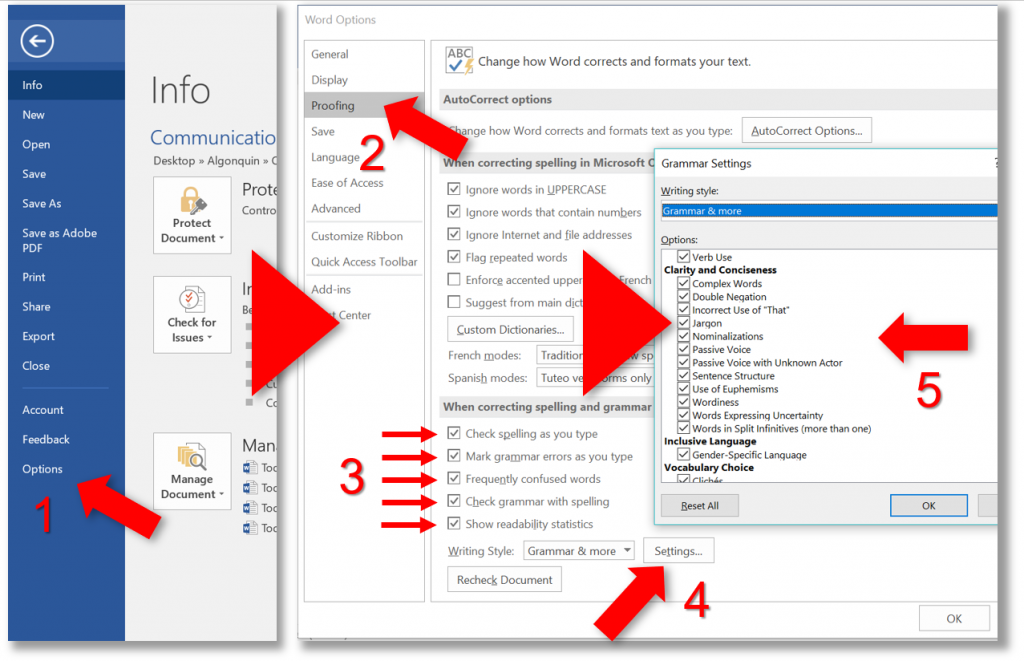This screenshot has height=661, width=1024.
Task: Select Advanced category in Word Options
Action: [x=364, y=208]
